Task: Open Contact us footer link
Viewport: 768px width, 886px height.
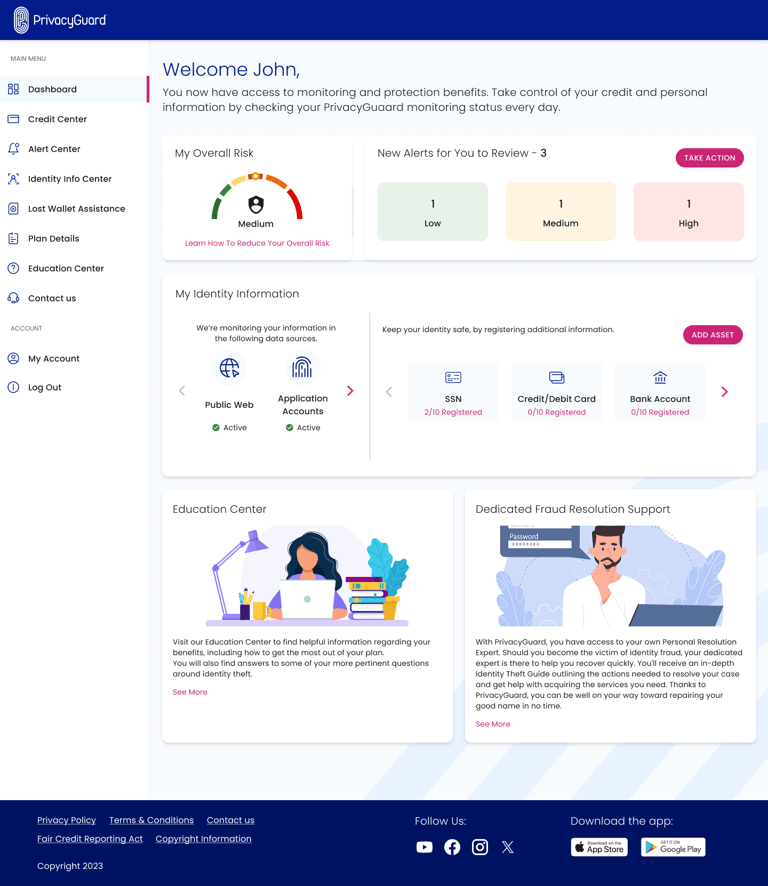Action: point(231,820)
